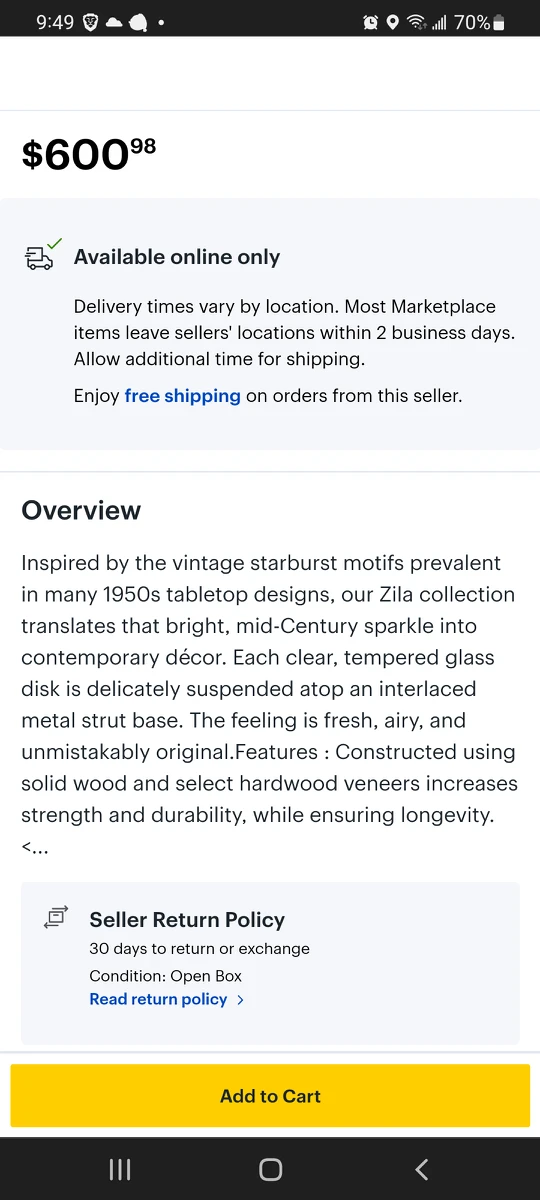The image size is (540, 1200).
Task: Tap the return exchange arrows icon
Action: [56, 917]
